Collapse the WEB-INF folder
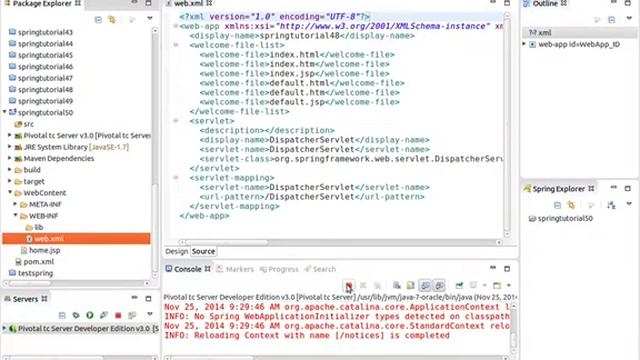The height and width of the screenshot is (360, 640). (16, 215)
